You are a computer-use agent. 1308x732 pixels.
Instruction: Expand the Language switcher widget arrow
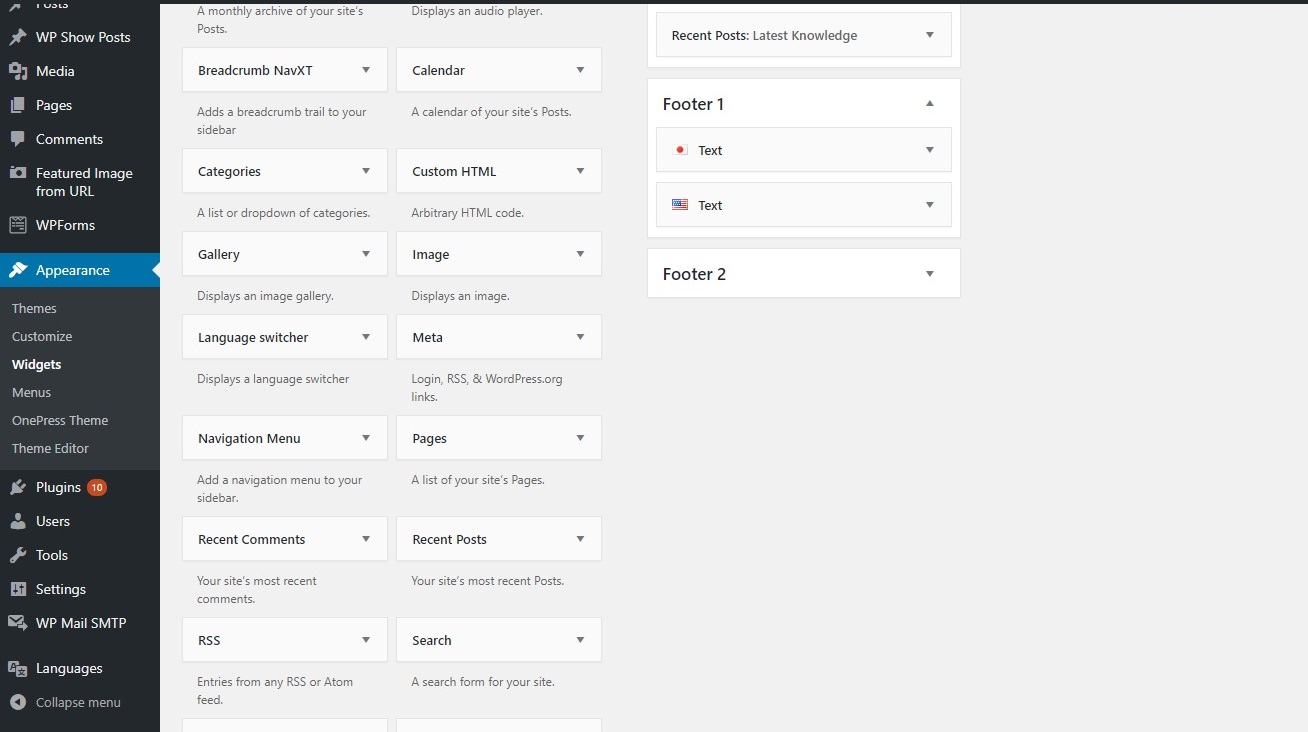point(366,337)
